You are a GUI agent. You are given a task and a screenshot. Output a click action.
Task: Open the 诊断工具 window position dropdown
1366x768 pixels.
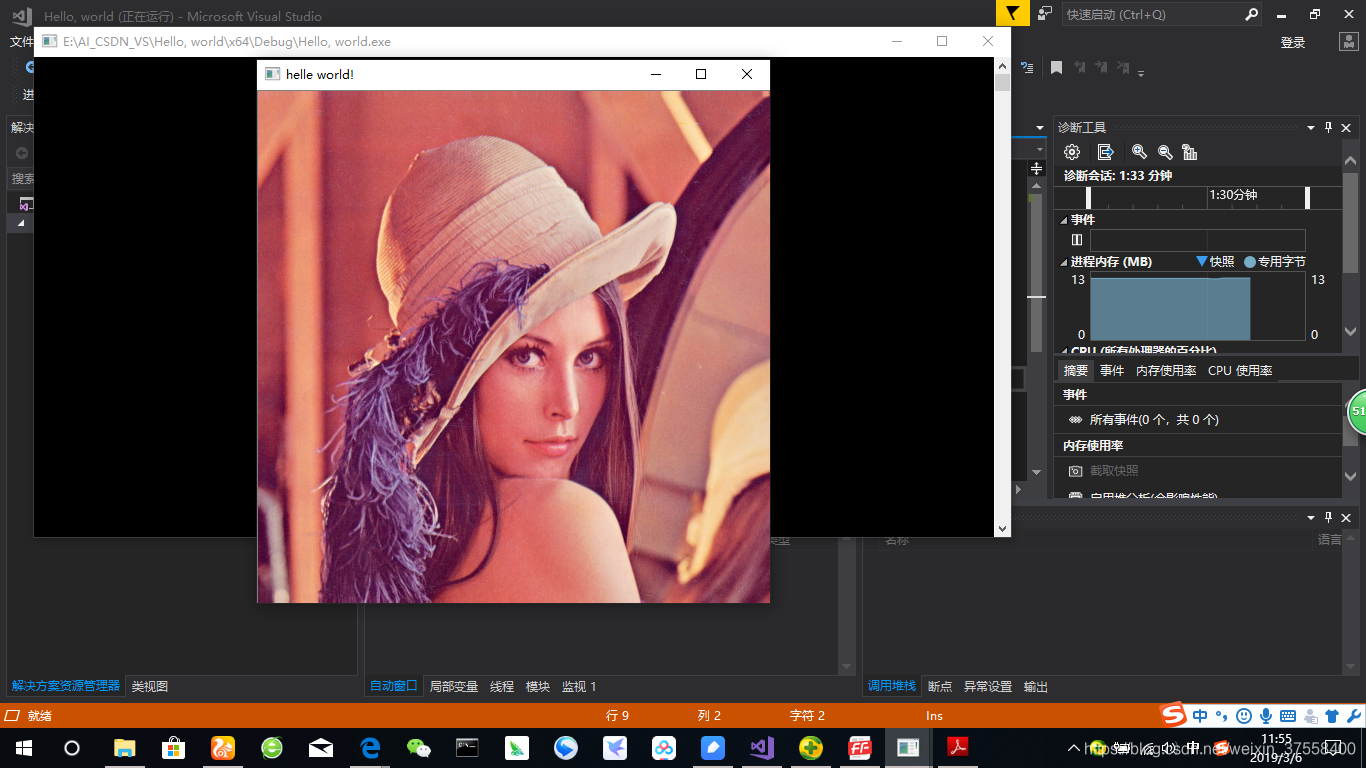click(1311, 128)
